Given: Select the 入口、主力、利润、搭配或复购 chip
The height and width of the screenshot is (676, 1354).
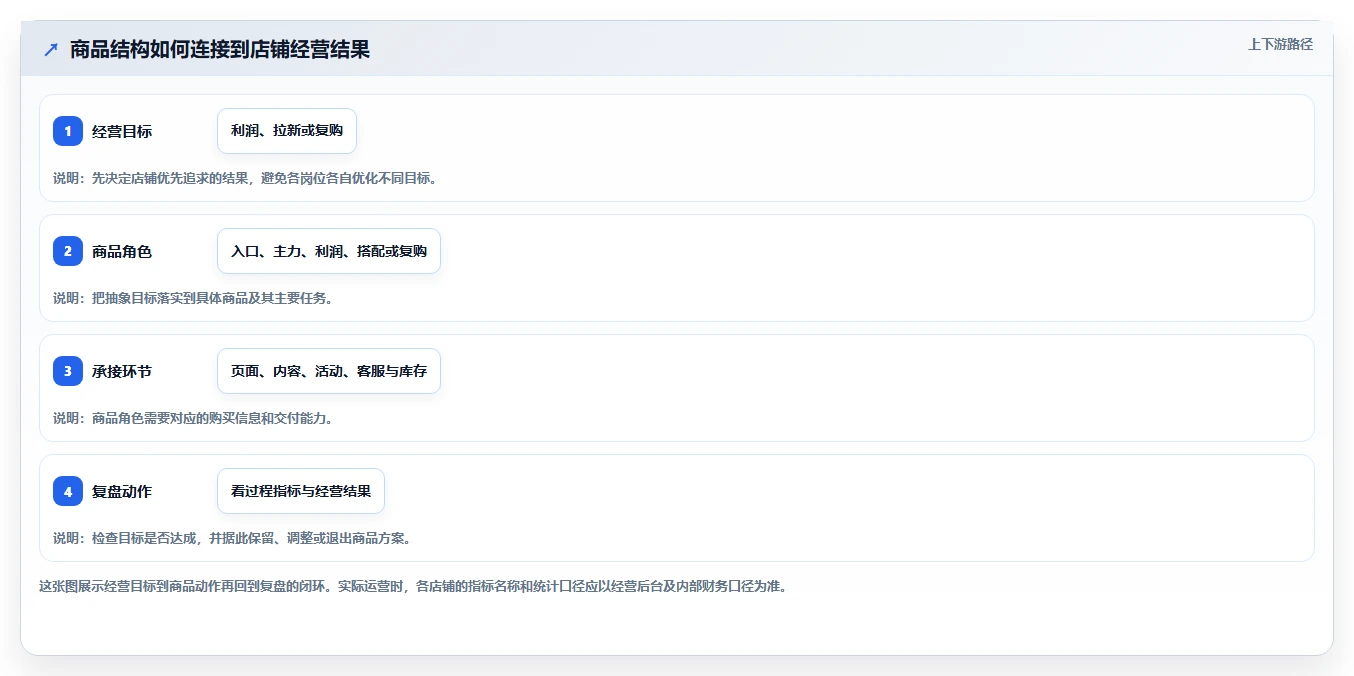Looking at the screenshot, I should pos(329,251).
